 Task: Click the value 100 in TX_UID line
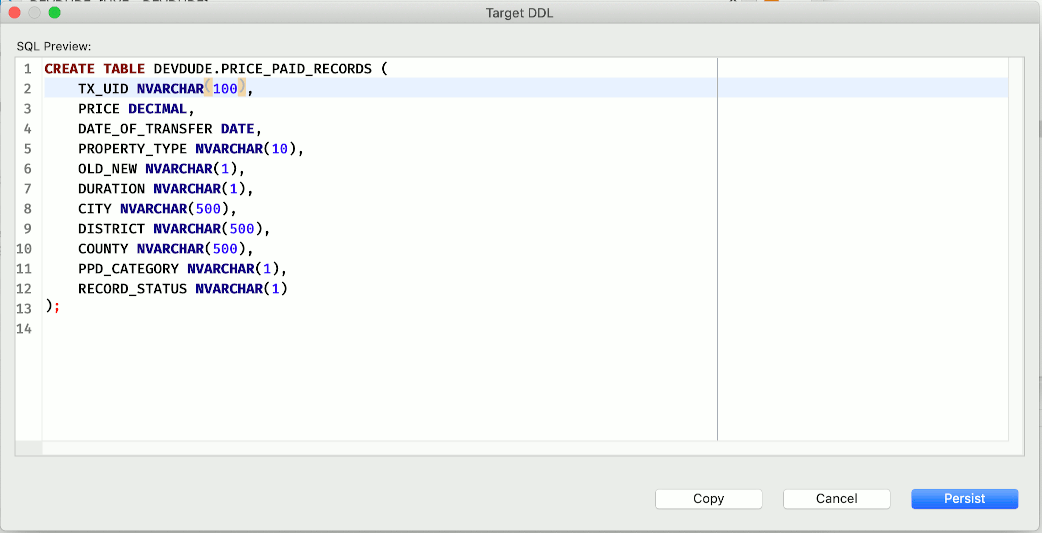[225, 89]
